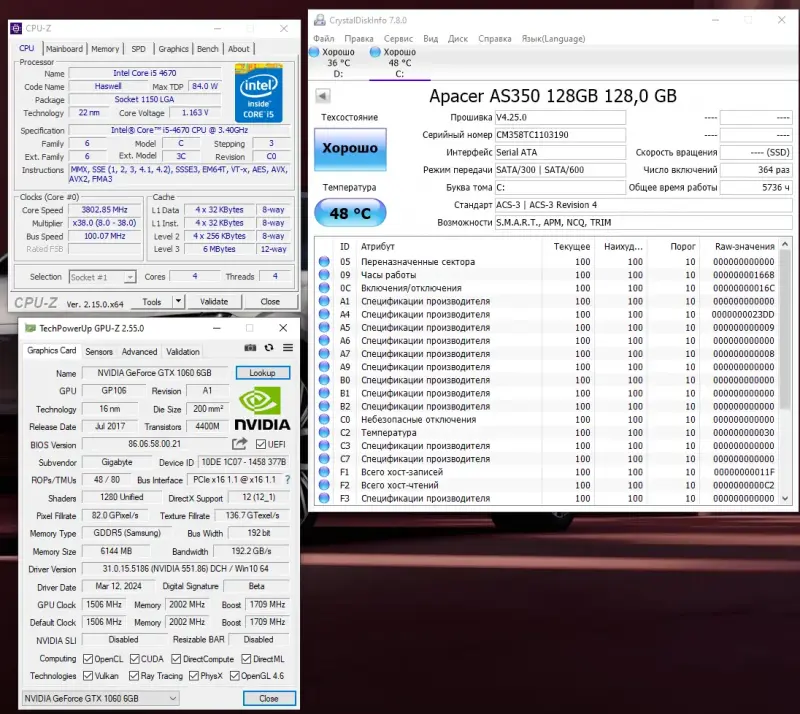Toggle the DirectCompute checkbox
This screenshot has height=714, width=800.
coord(176,659)
